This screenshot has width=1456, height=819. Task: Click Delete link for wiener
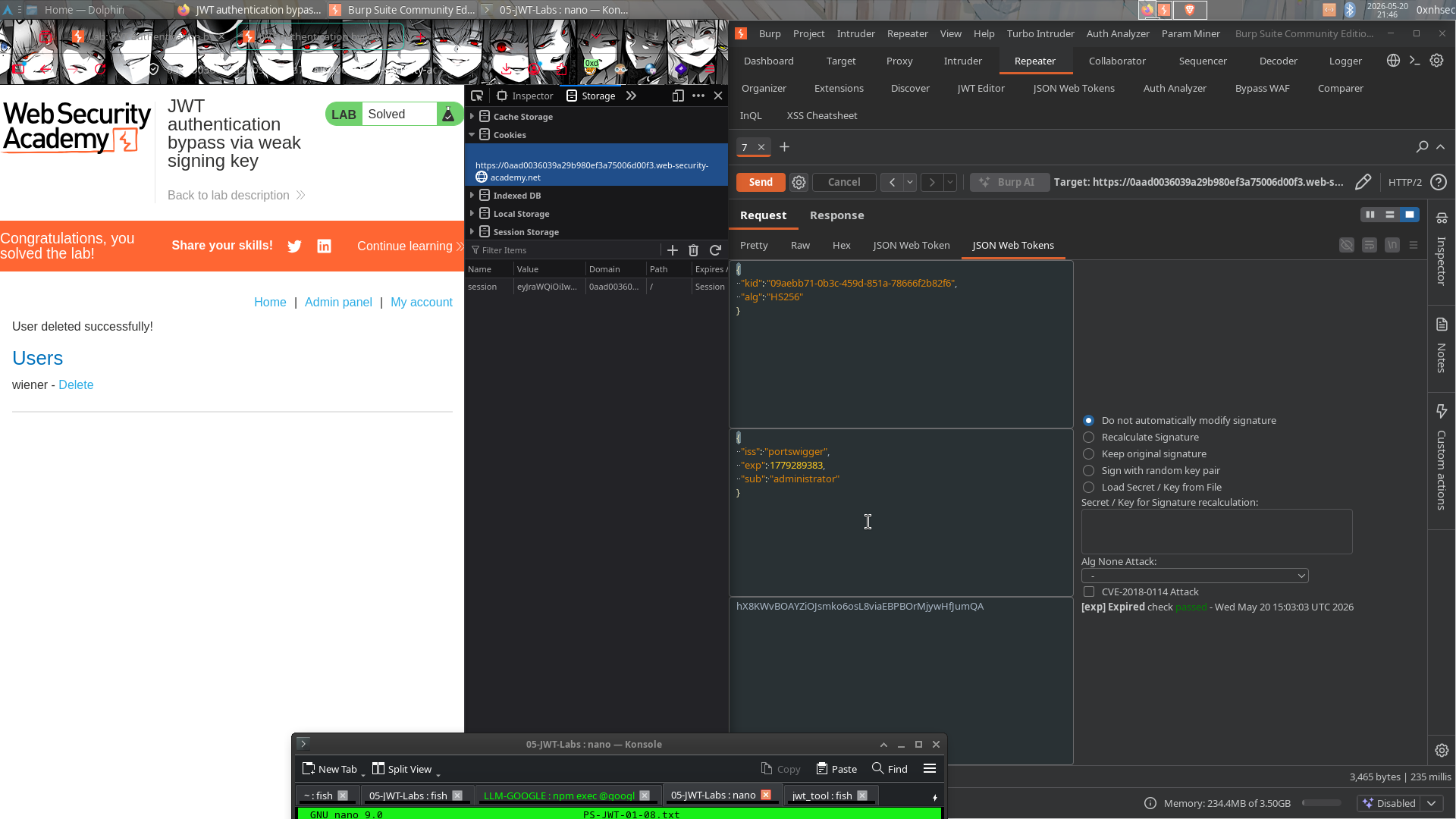pyautogui.click(x=76, y=384)
